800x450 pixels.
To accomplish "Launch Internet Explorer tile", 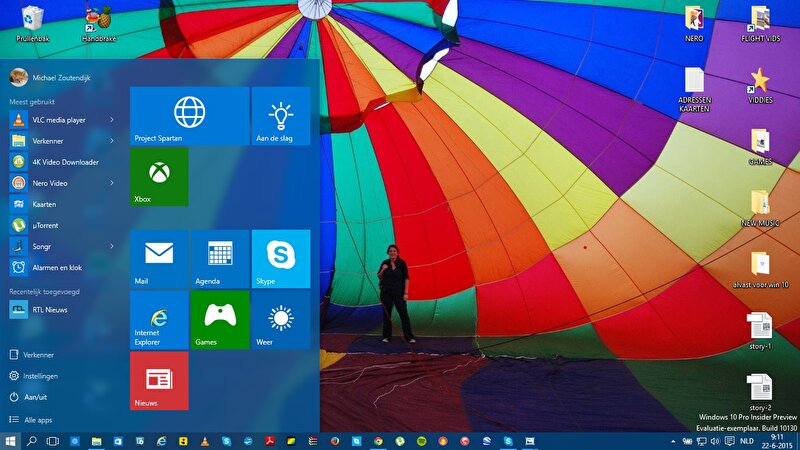I will (159, 320).
